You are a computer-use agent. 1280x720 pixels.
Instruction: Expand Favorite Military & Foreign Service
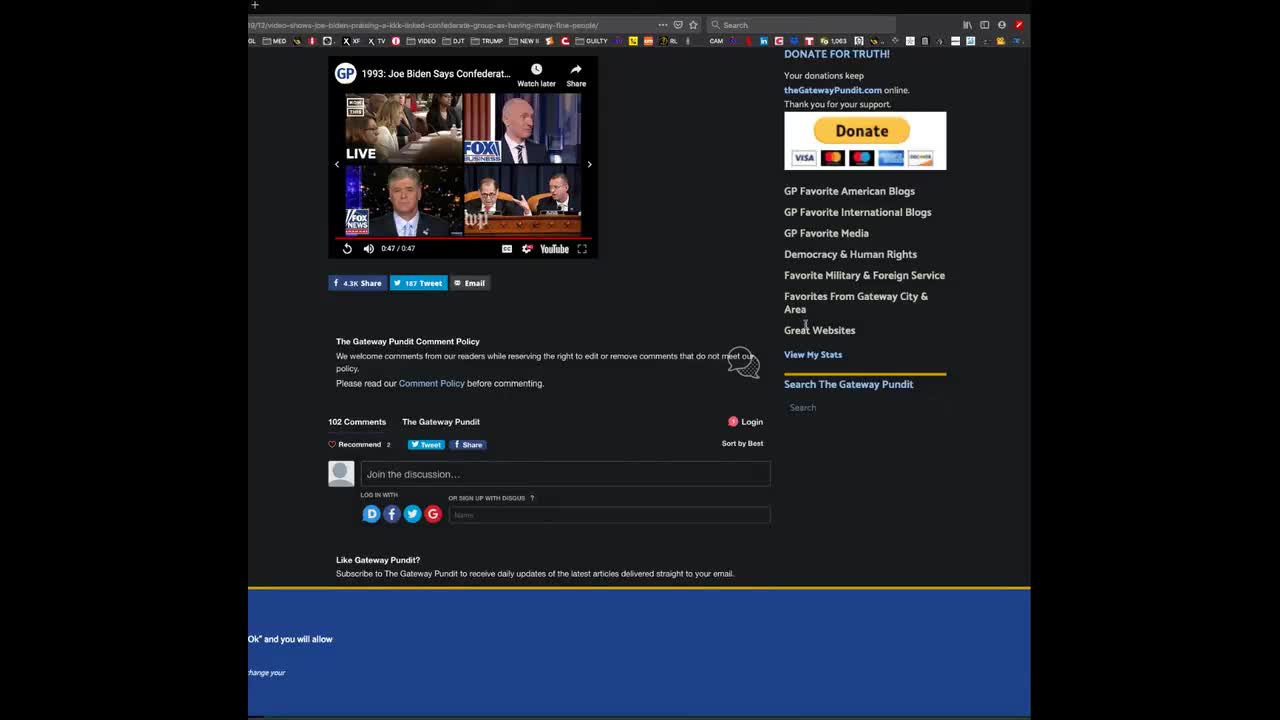tap(864, 275)
